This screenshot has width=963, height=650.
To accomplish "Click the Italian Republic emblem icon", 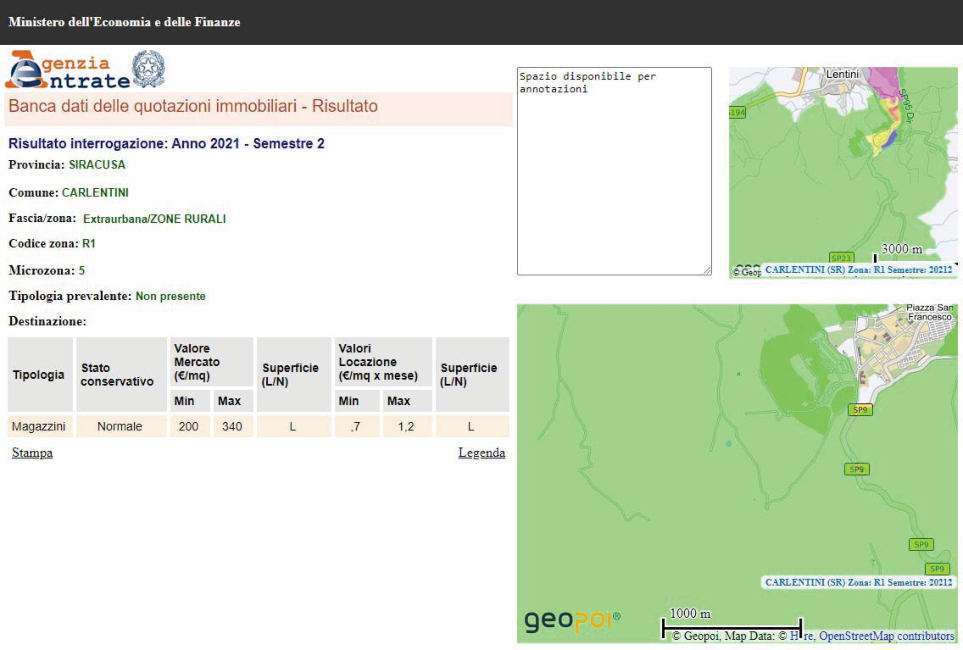I will (x=148, y=68).
